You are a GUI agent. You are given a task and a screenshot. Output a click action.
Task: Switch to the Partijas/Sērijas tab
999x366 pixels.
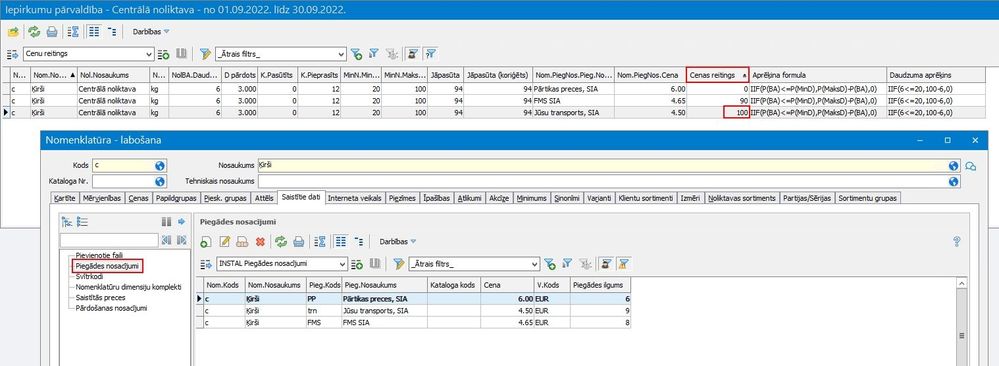click(x=808, y=198)
